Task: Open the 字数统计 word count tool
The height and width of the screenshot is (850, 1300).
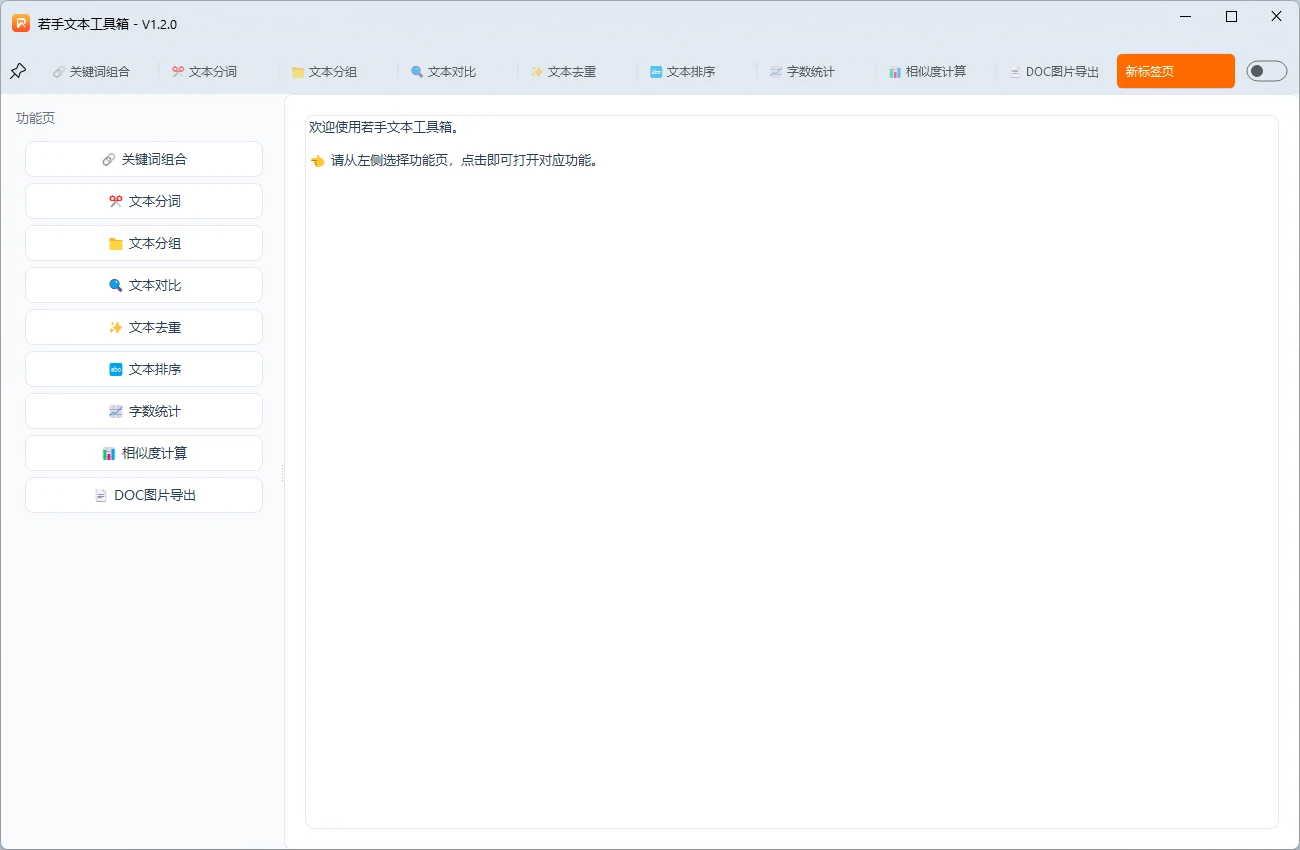Action: pos(143,411)
